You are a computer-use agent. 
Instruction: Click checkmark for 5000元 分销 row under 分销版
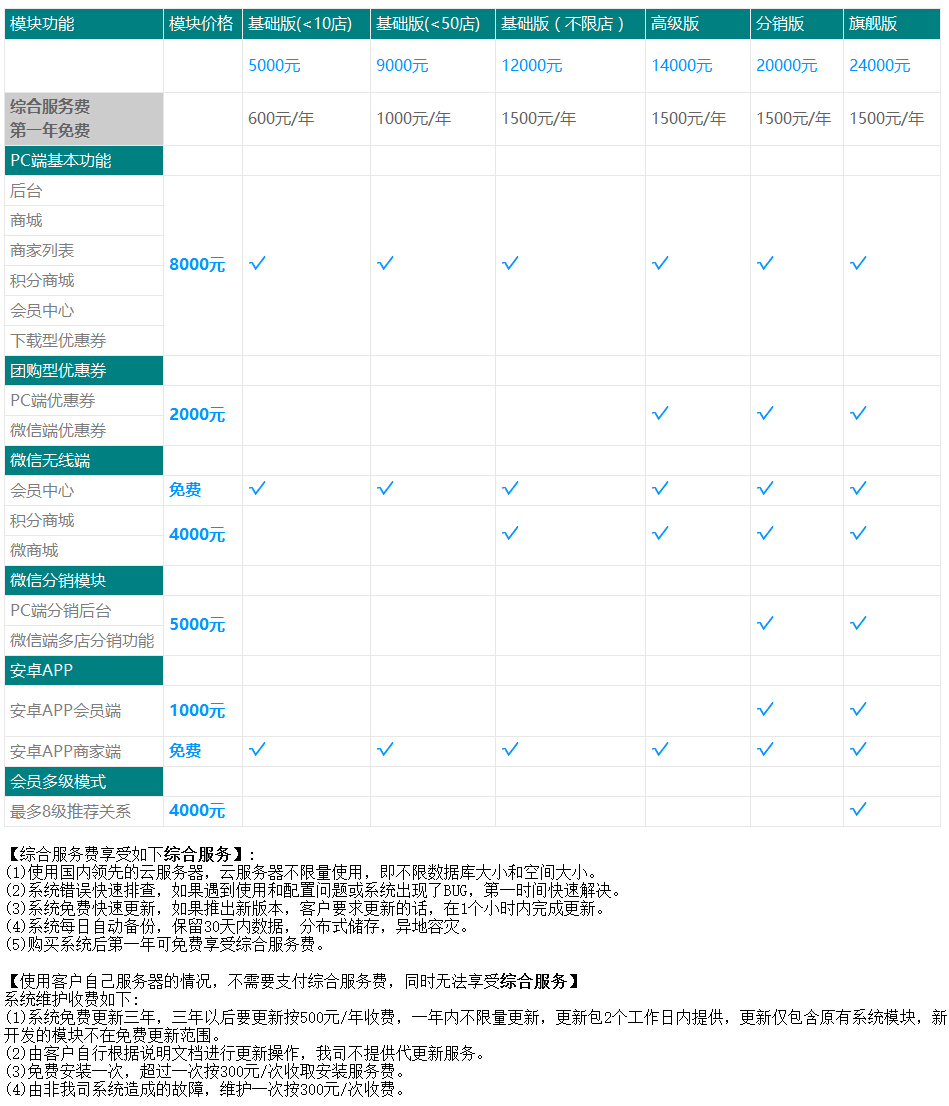[x=765, y=624]
